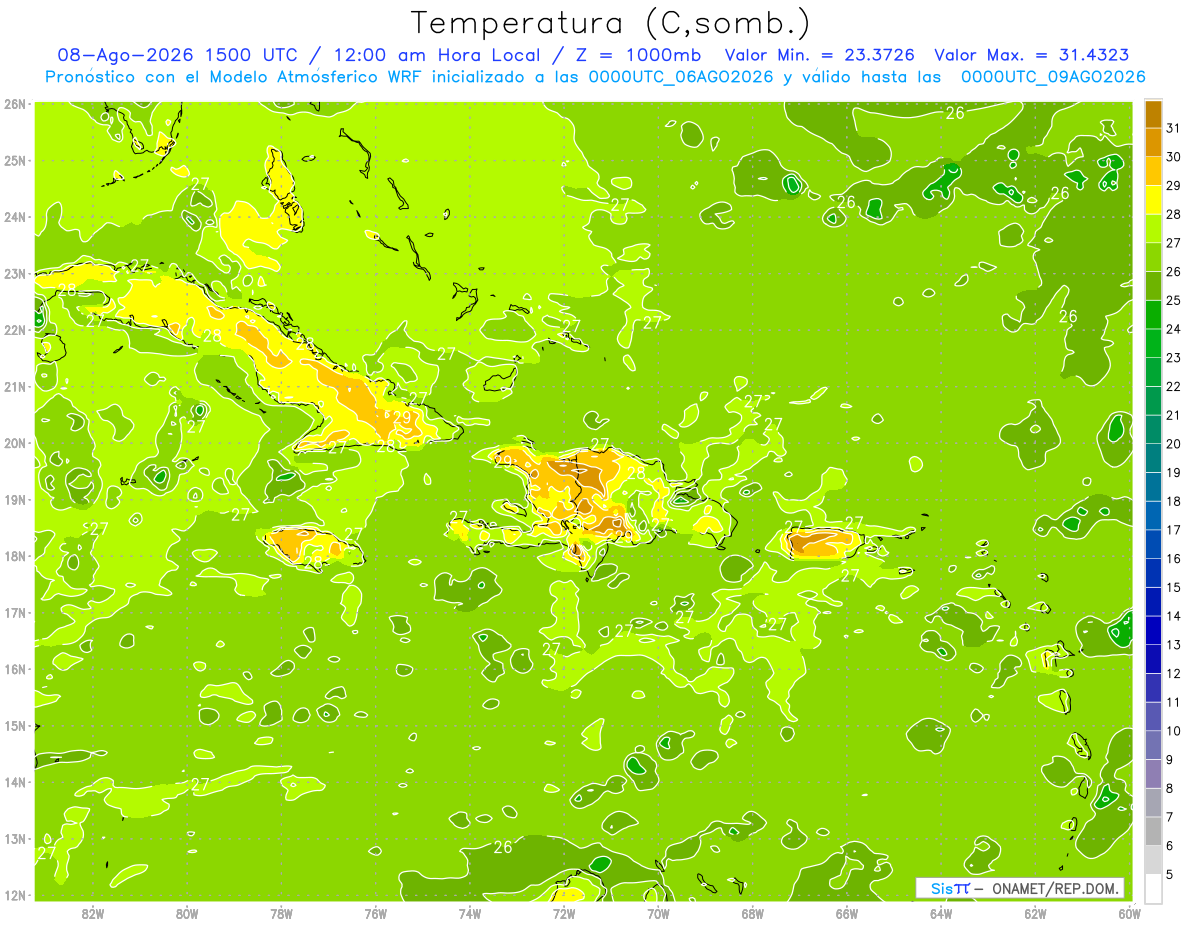Click latitude label '22N'
Screen dimensions: 1200x927
point(15,330)
